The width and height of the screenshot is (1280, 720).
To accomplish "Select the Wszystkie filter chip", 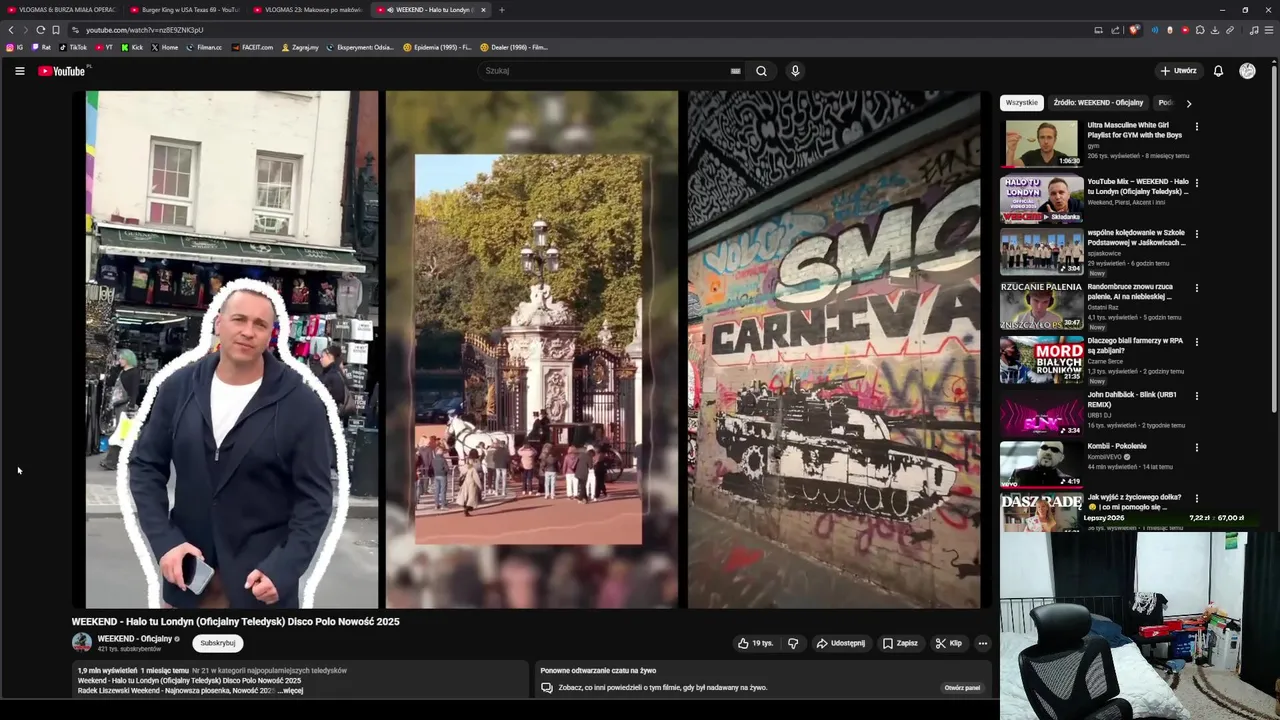I will tap(1022, 103).
